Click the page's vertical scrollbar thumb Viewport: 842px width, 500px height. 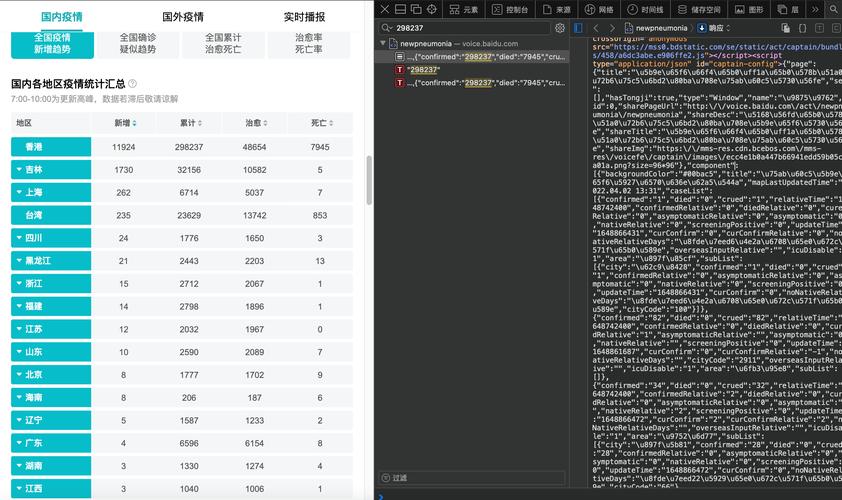click(x=369, y=180)
